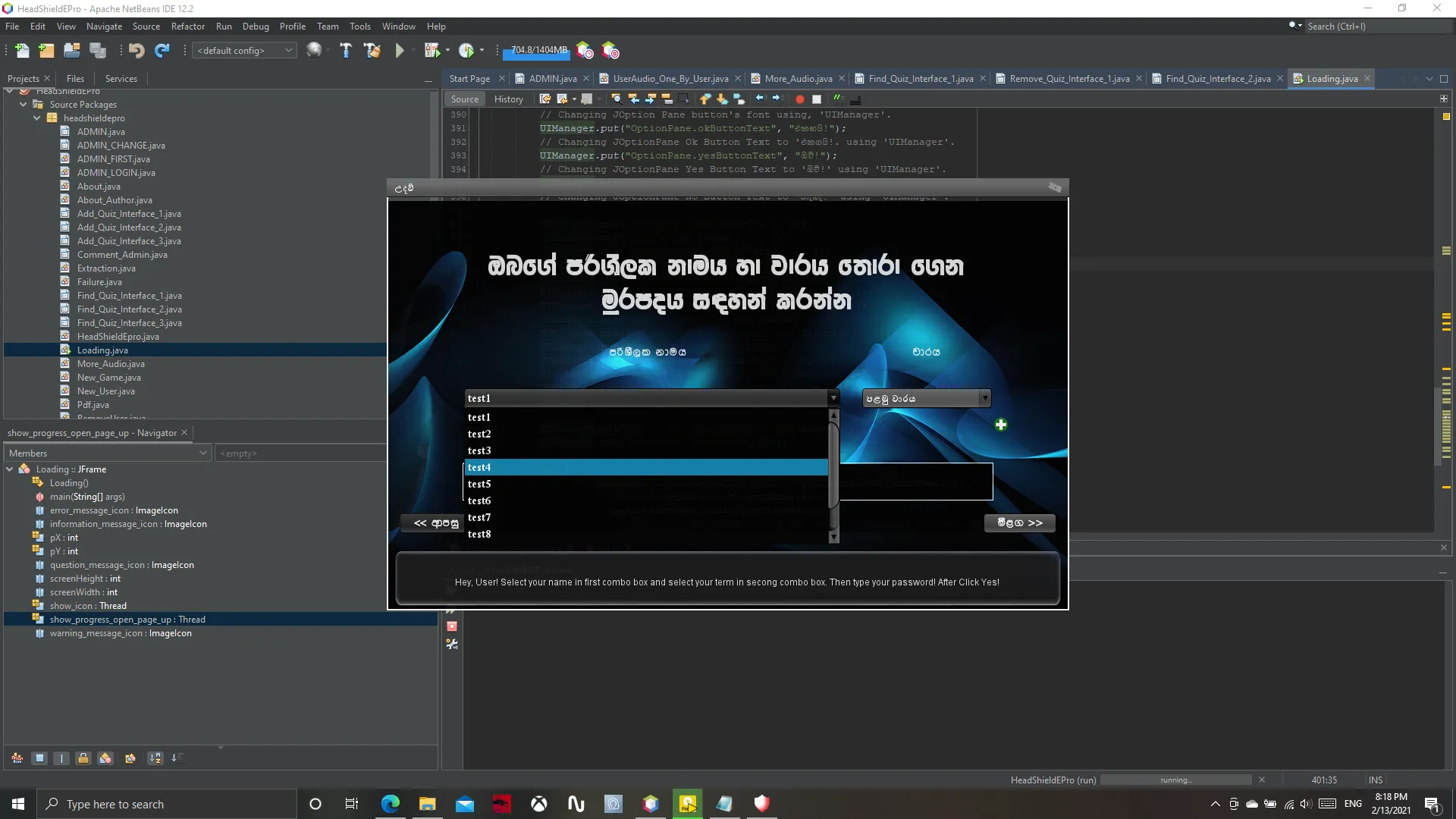Switch to the ADMIN.java editor tab
This screenshot has height=819, width=1456.
click(552, 78)
